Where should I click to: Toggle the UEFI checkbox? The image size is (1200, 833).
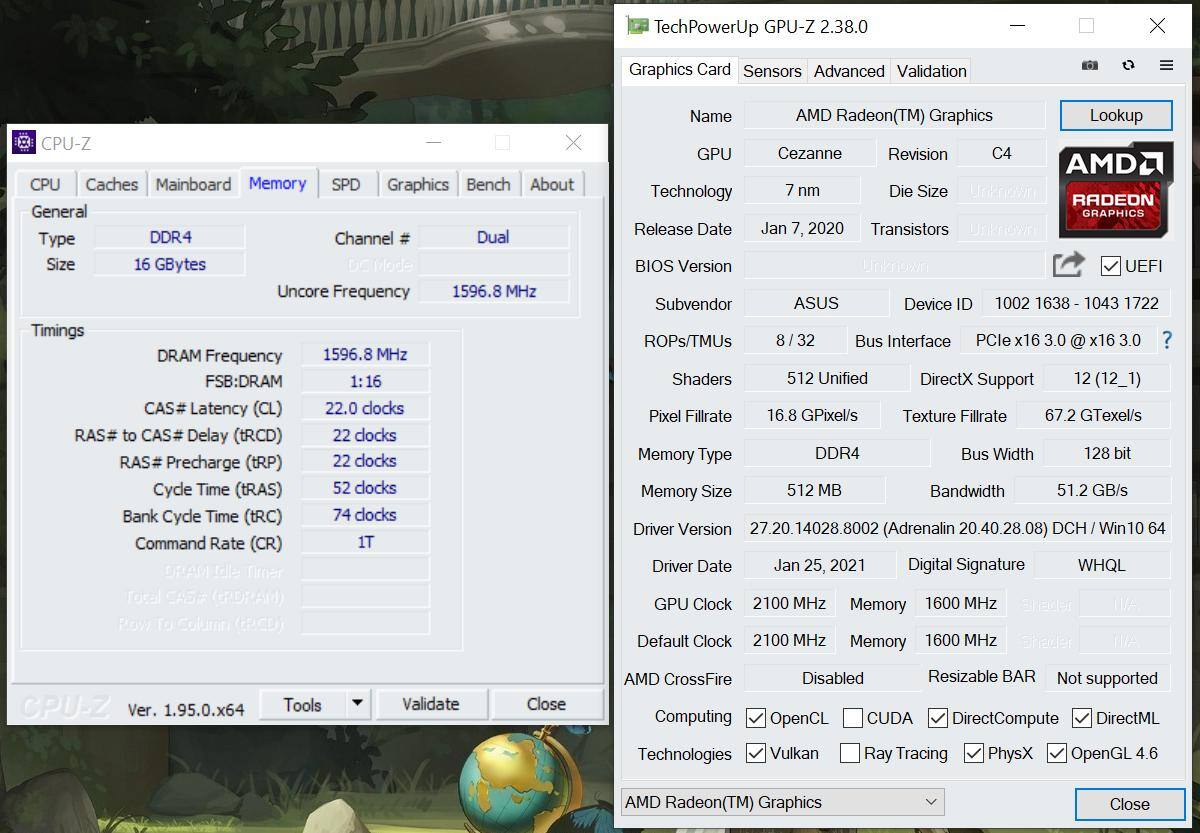click(x=1110, y=266)
